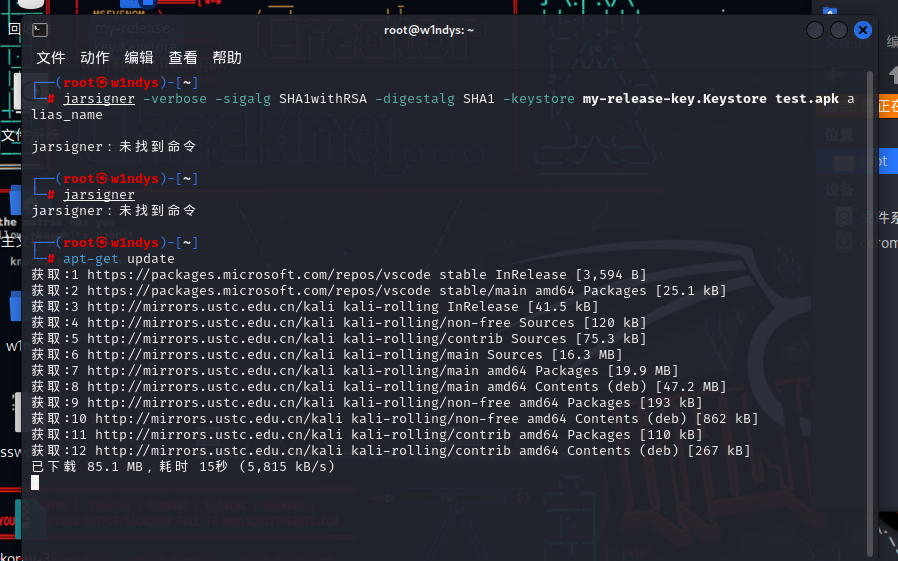Click the orange 正在 notification bar
This screenshot has width=898, height=561.
click(x=887, y=106)
